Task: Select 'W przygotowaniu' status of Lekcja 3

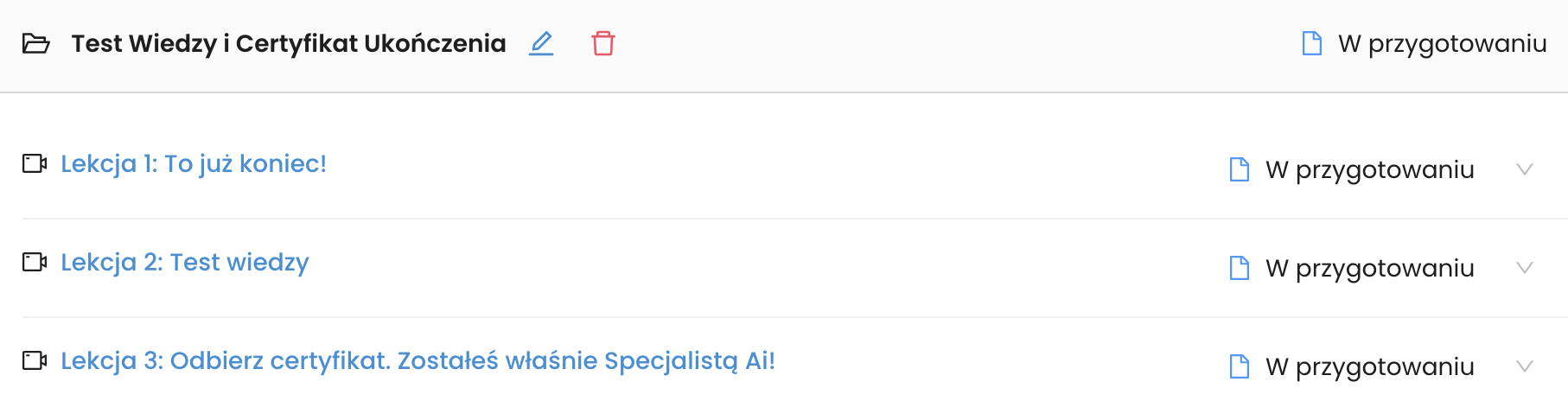Action: pos(1370,366)
